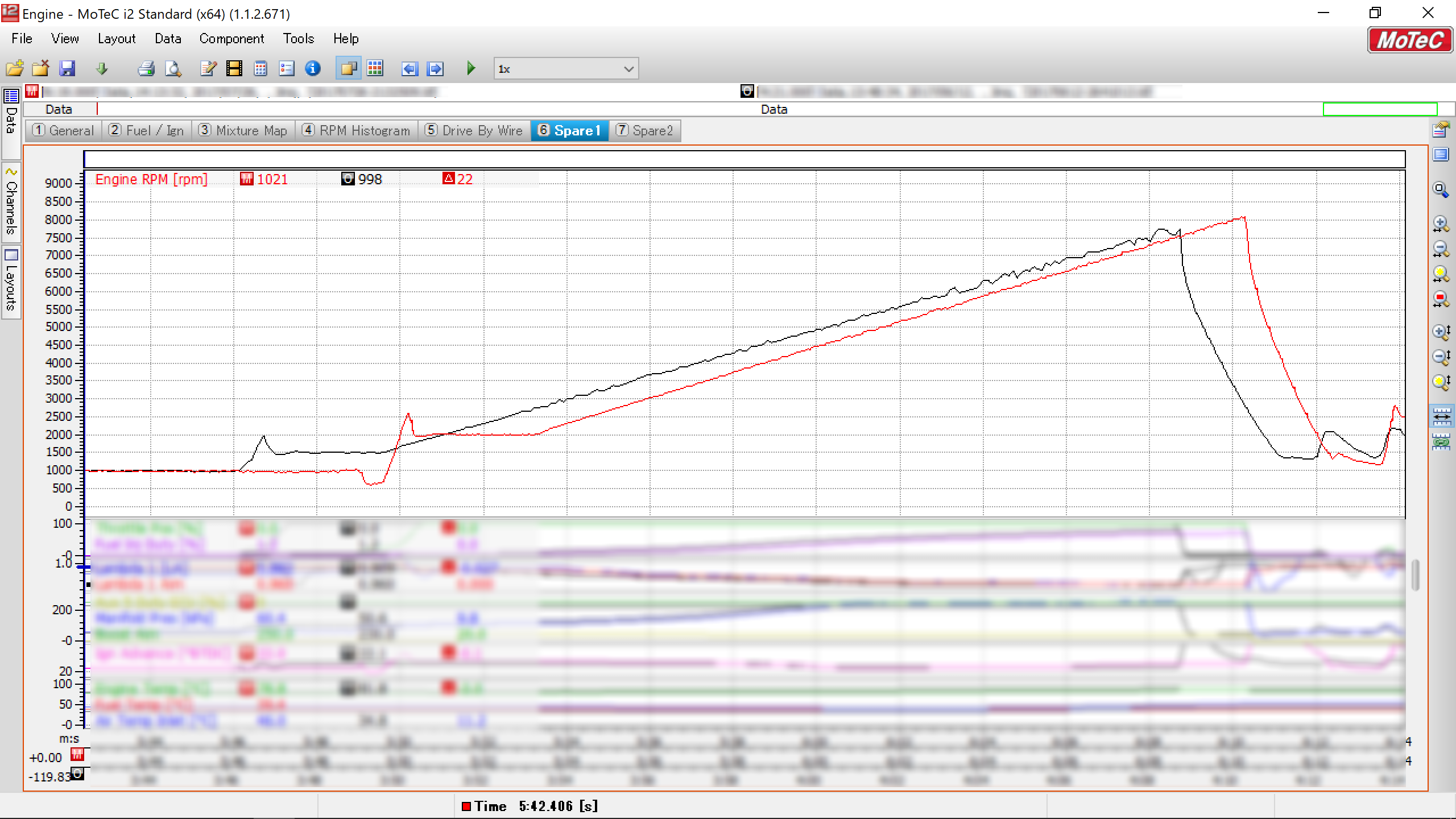This screenshot has width=1456, height=819.
Task: Click the next lap right-arrow button
Action: 436,69
